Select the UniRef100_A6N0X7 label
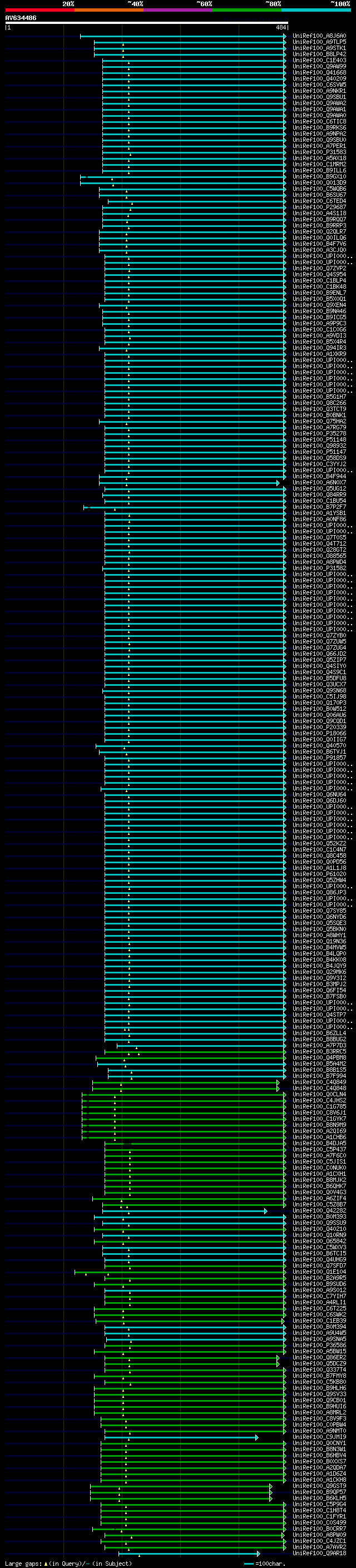This screenshot has width=356, height=1568. coord(319,483)
